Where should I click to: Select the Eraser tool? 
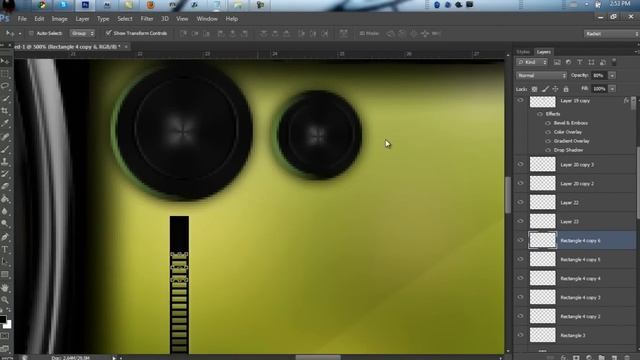[5, 187]
